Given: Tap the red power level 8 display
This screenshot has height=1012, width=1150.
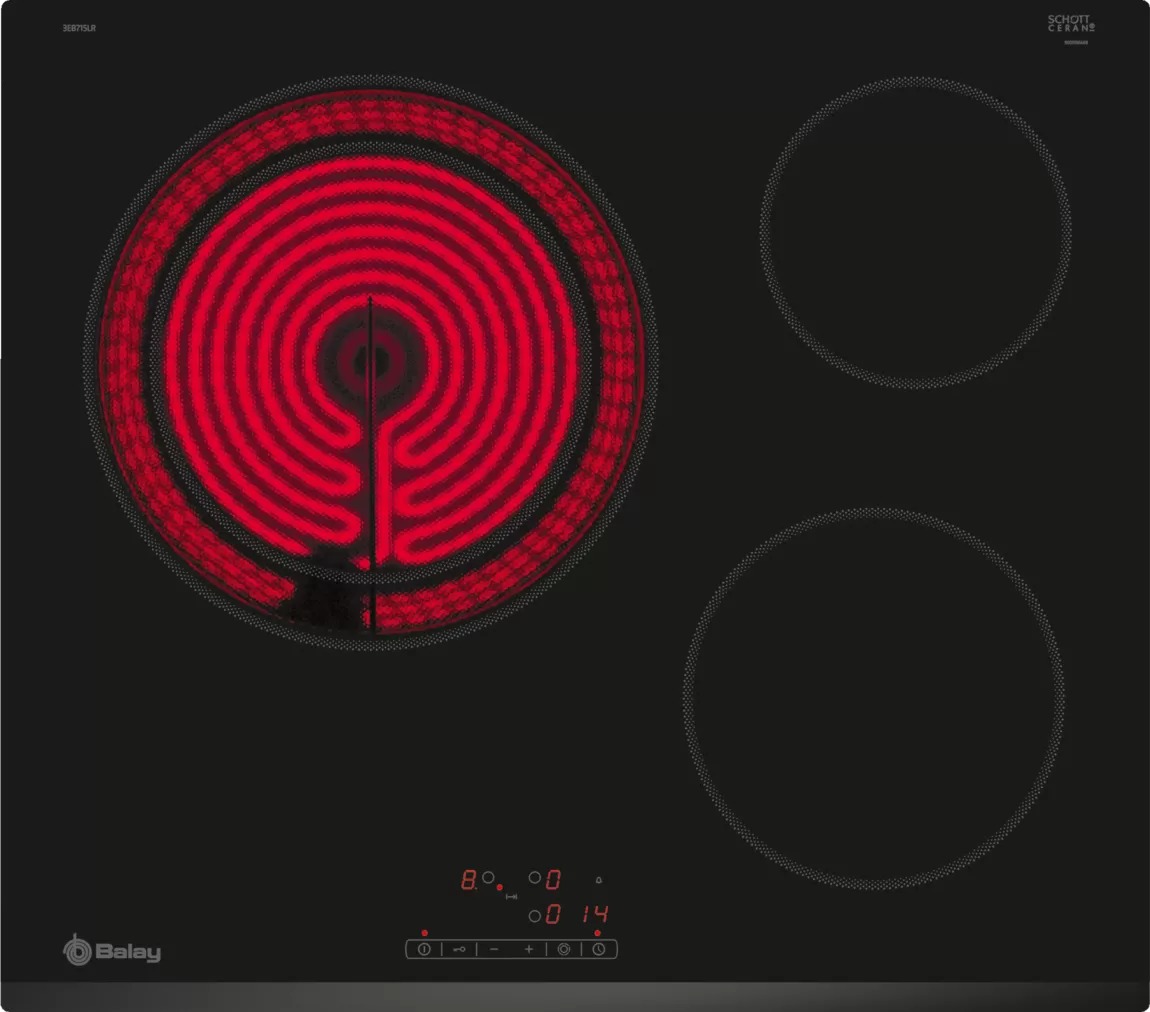Looking at the screenshot, I should click(468, 880).
